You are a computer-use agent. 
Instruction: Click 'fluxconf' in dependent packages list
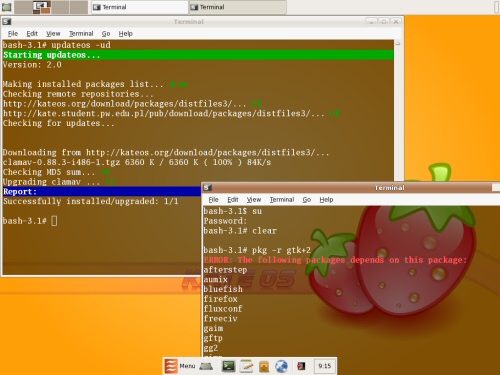[223, 309]
